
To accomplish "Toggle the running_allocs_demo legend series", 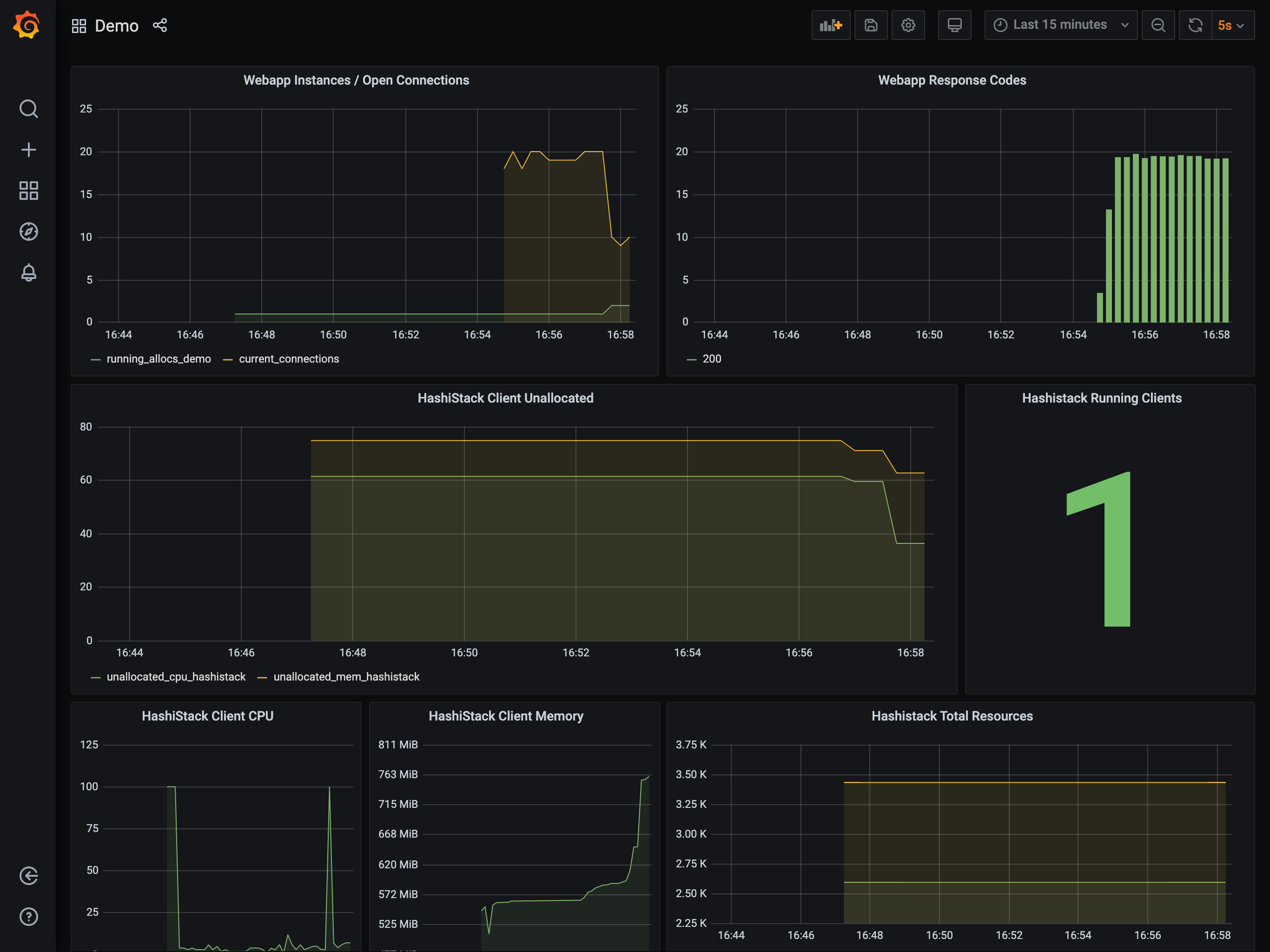I will click(x=159, y=359).
